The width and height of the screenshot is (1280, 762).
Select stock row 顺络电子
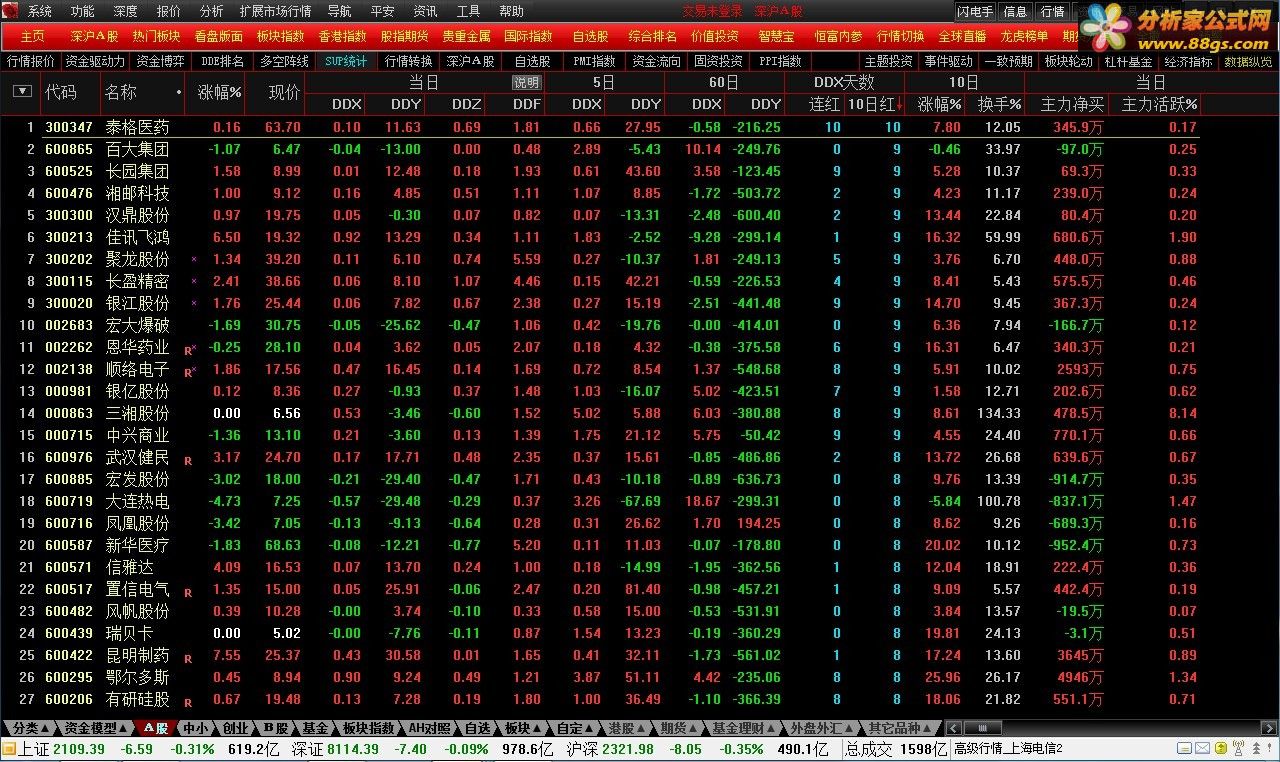(600, 369)
